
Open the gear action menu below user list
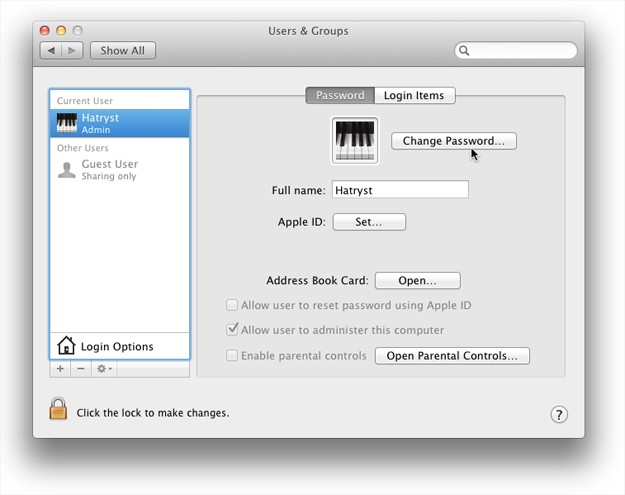pos(104,369)
